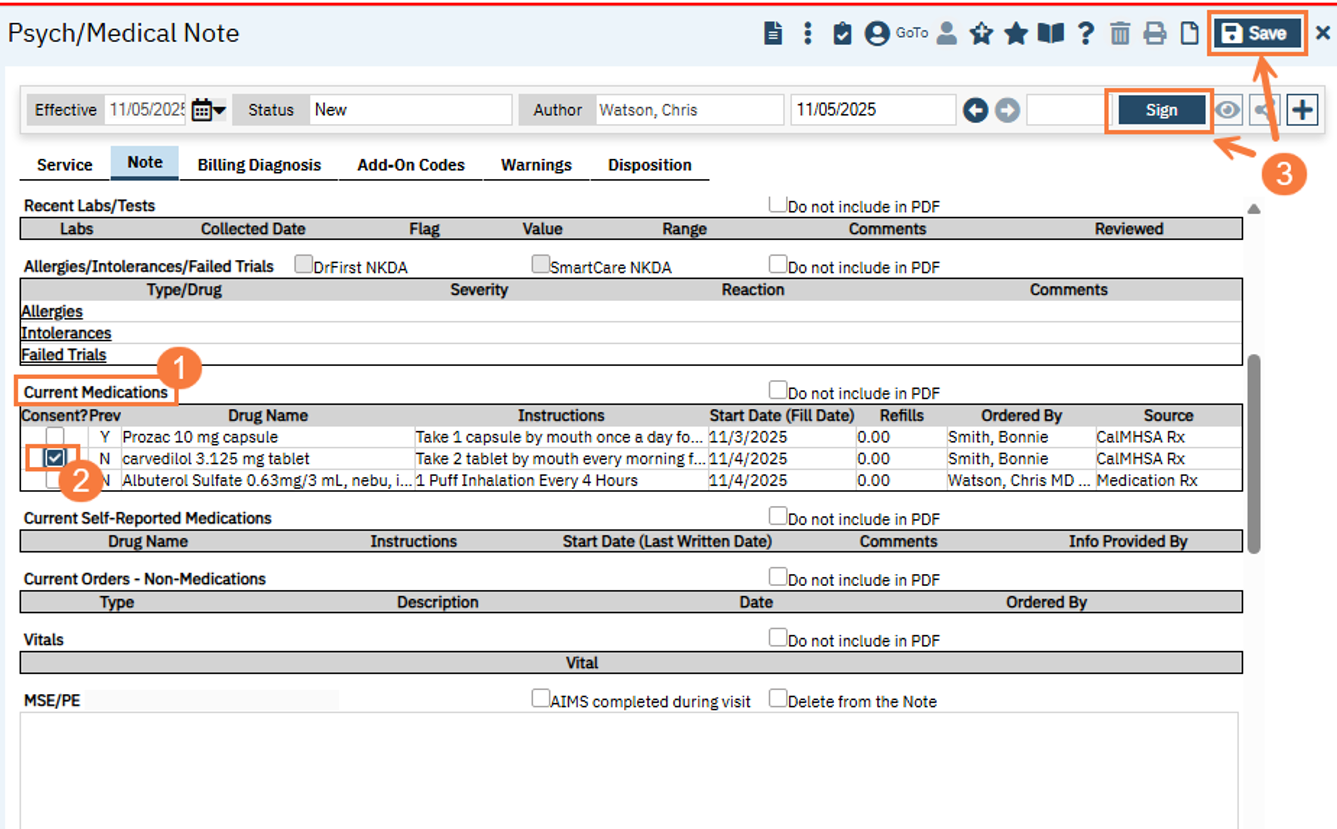Open the clipboard checklist icon
Viewport: 1337px width, 829px height.
[842, 34]
